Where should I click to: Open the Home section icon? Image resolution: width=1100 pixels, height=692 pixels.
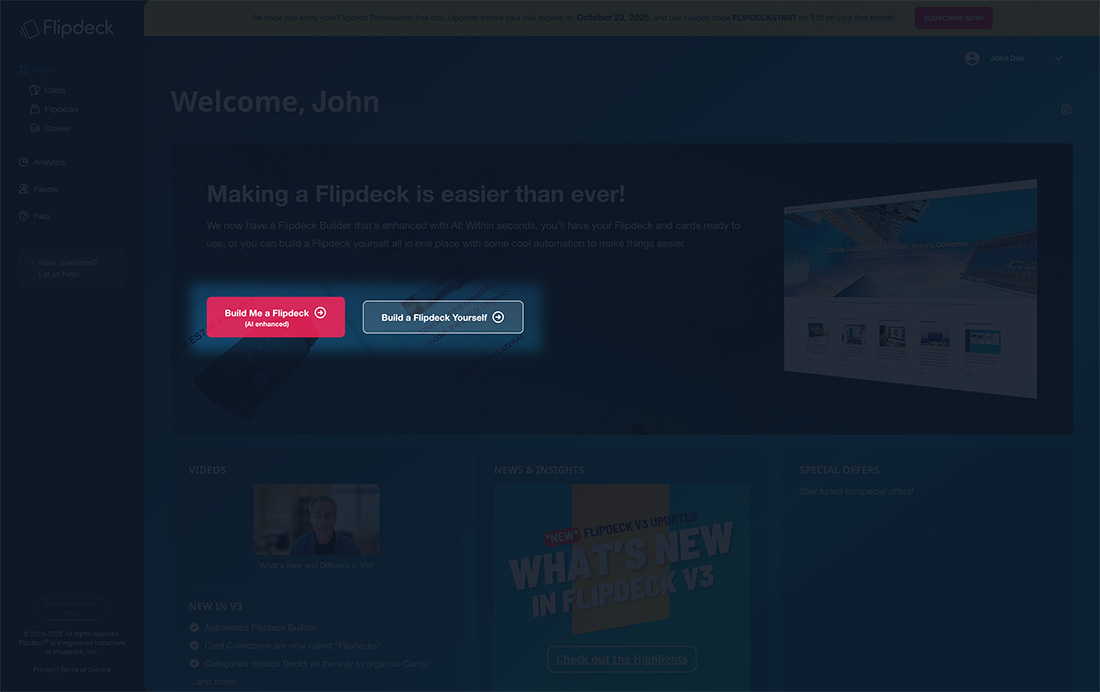22,69
